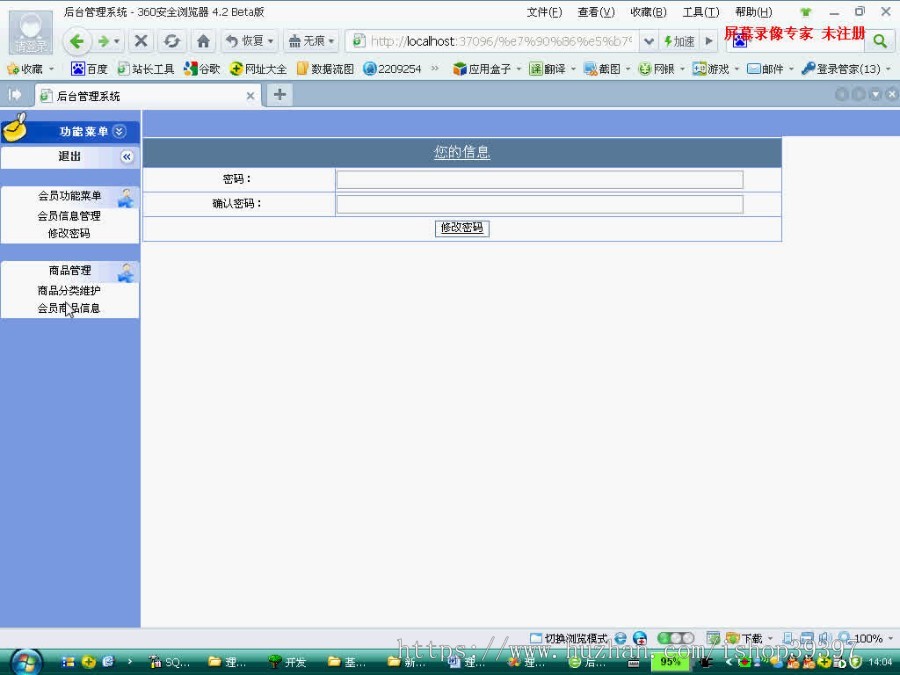
Task: Change the 100% zoom level
Action: (x=867, y=638)
